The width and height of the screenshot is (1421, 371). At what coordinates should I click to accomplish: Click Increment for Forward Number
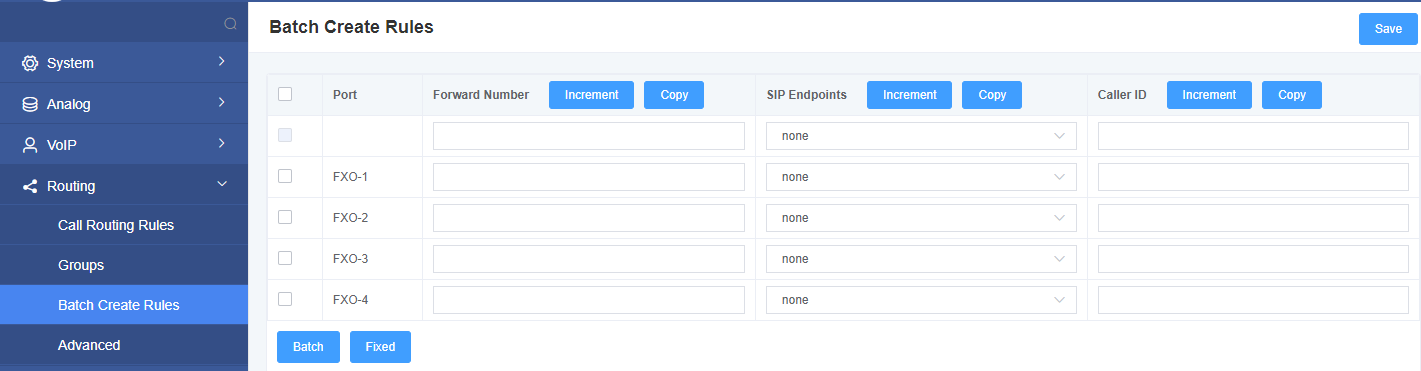pos(591,95)
